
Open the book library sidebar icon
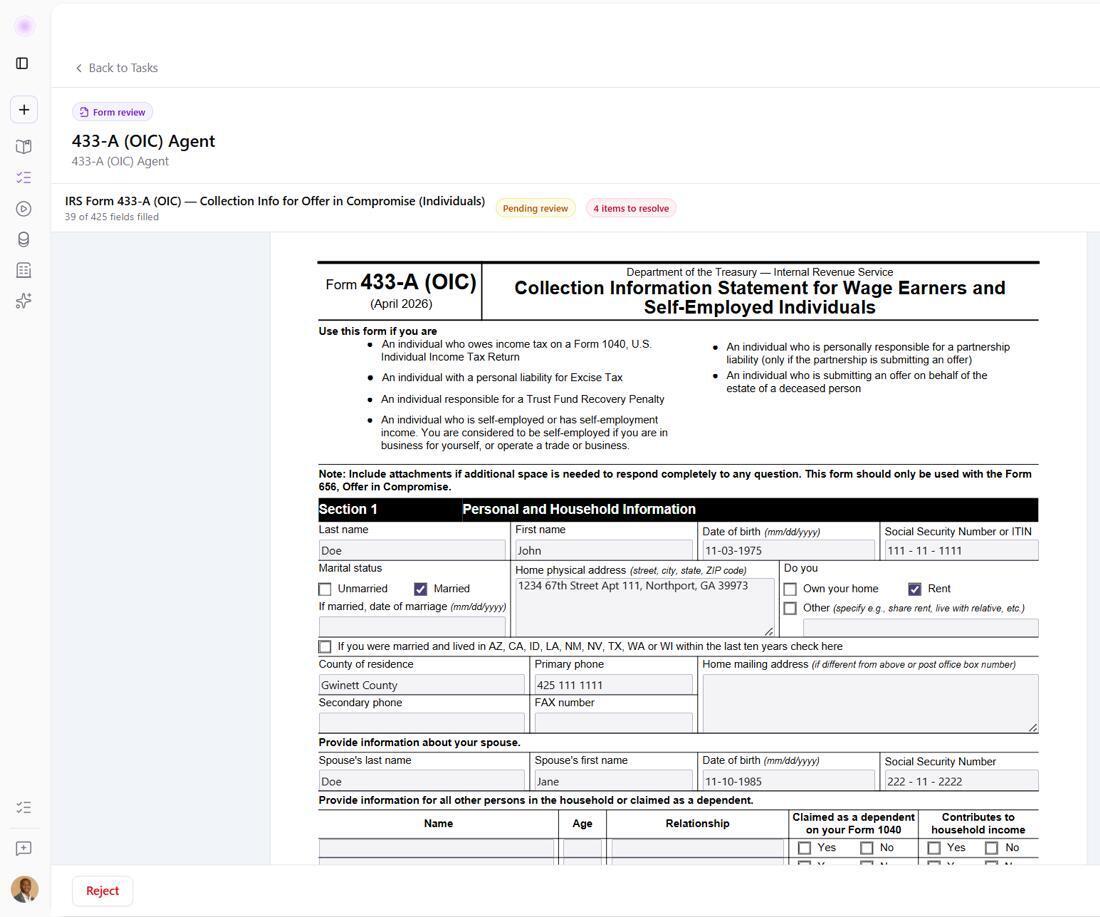(x=24, y=147)
